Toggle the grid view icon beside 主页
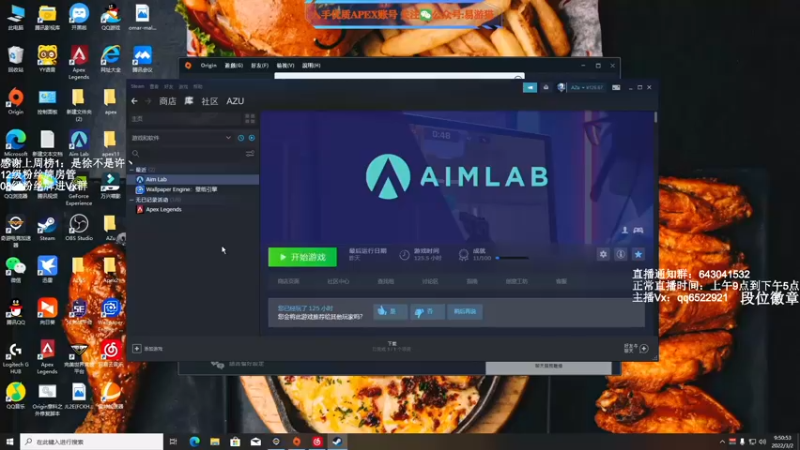800x450 pixels. click(x=250, y=119)
